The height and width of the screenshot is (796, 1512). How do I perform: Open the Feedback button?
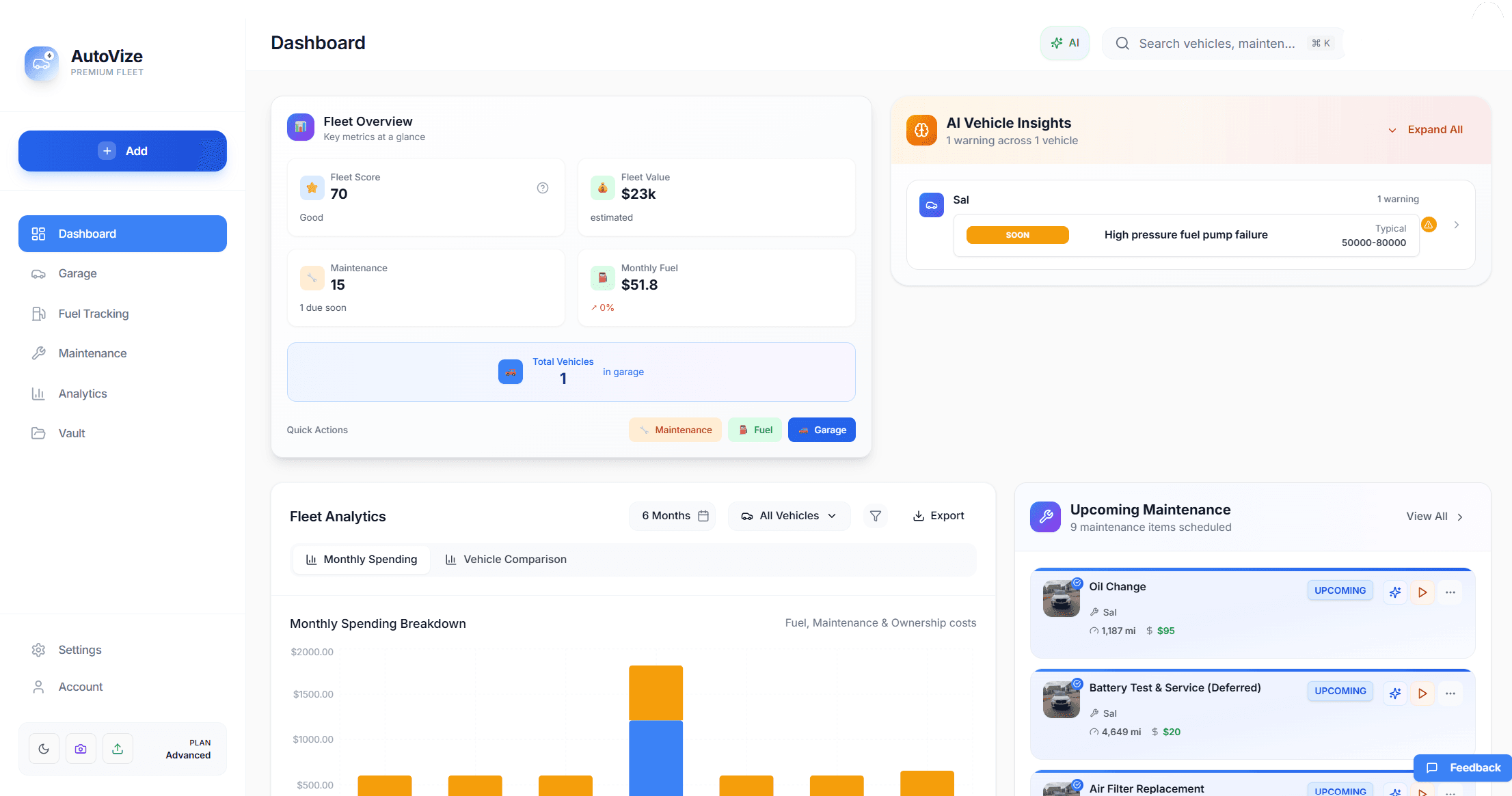tap(1463, 768)
